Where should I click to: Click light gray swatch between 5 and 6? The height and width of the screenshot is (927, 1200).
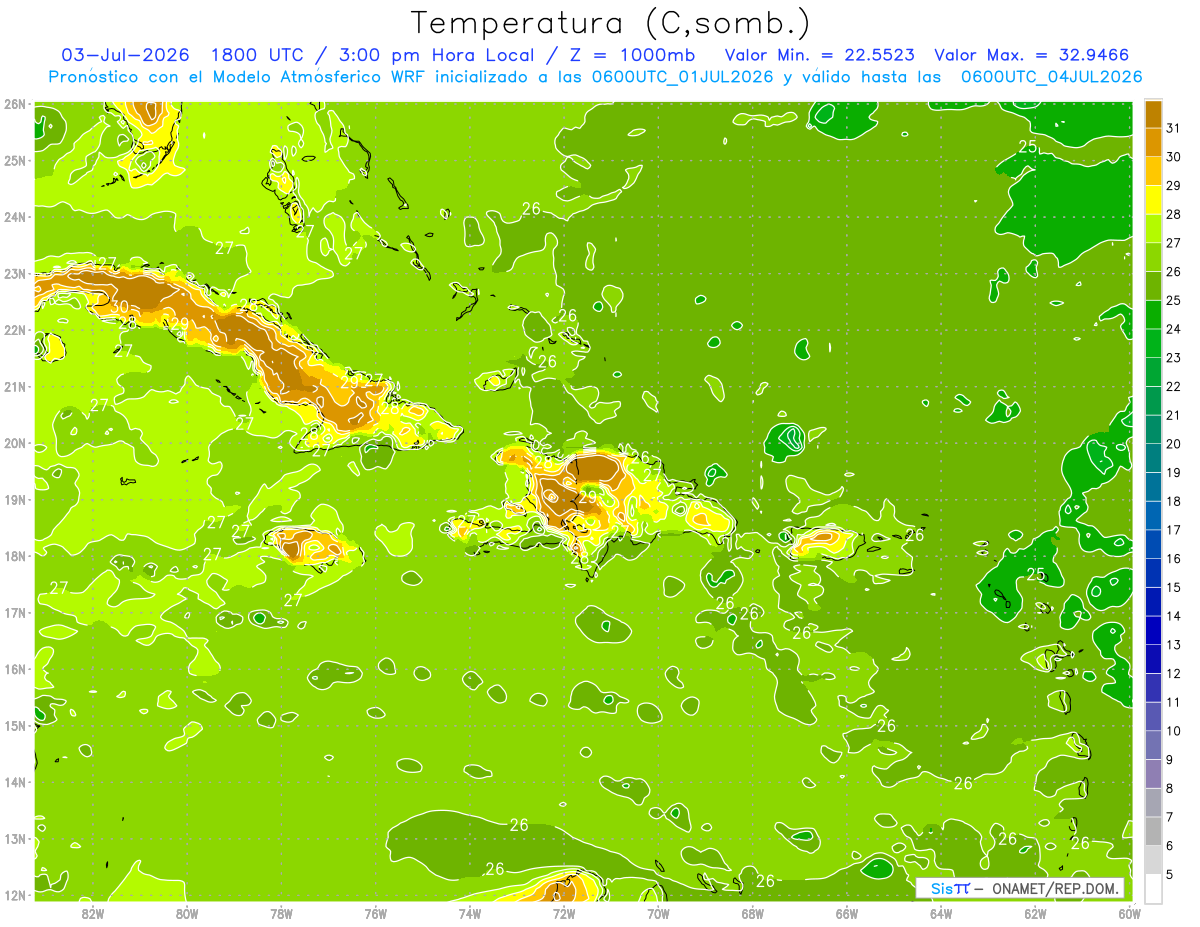click(1153, 860)
